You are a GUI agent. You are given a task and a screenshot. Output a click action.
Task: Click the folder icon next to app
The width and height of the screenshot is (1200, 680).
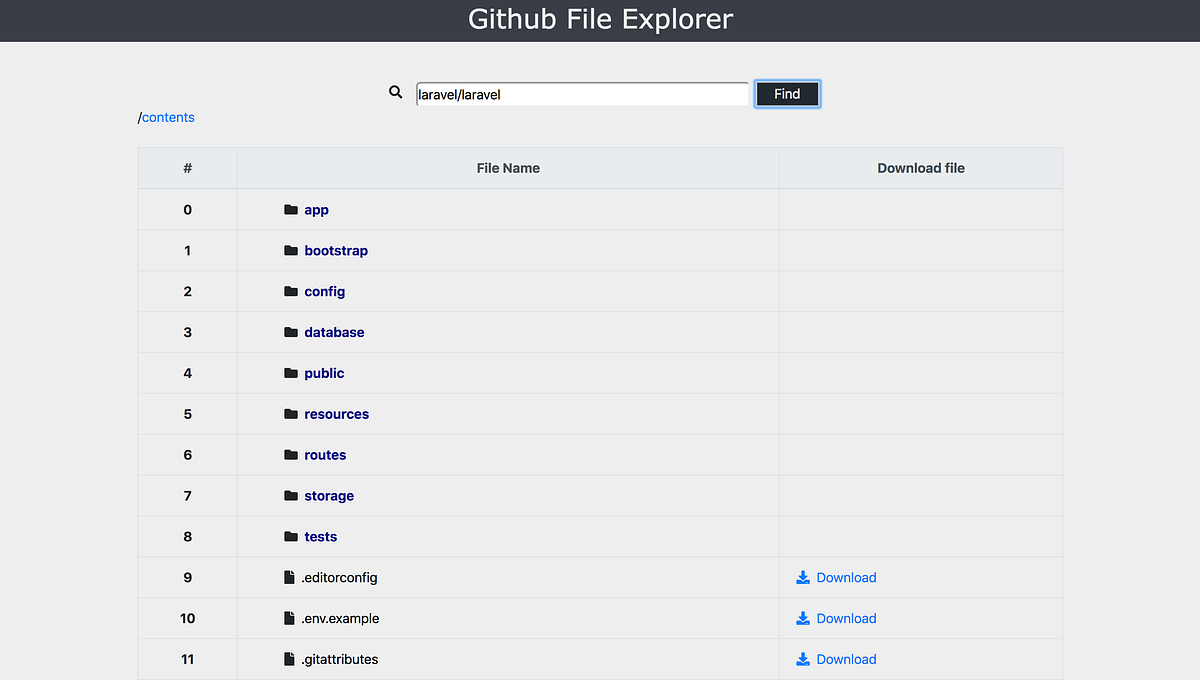click(x=291, y=209)
